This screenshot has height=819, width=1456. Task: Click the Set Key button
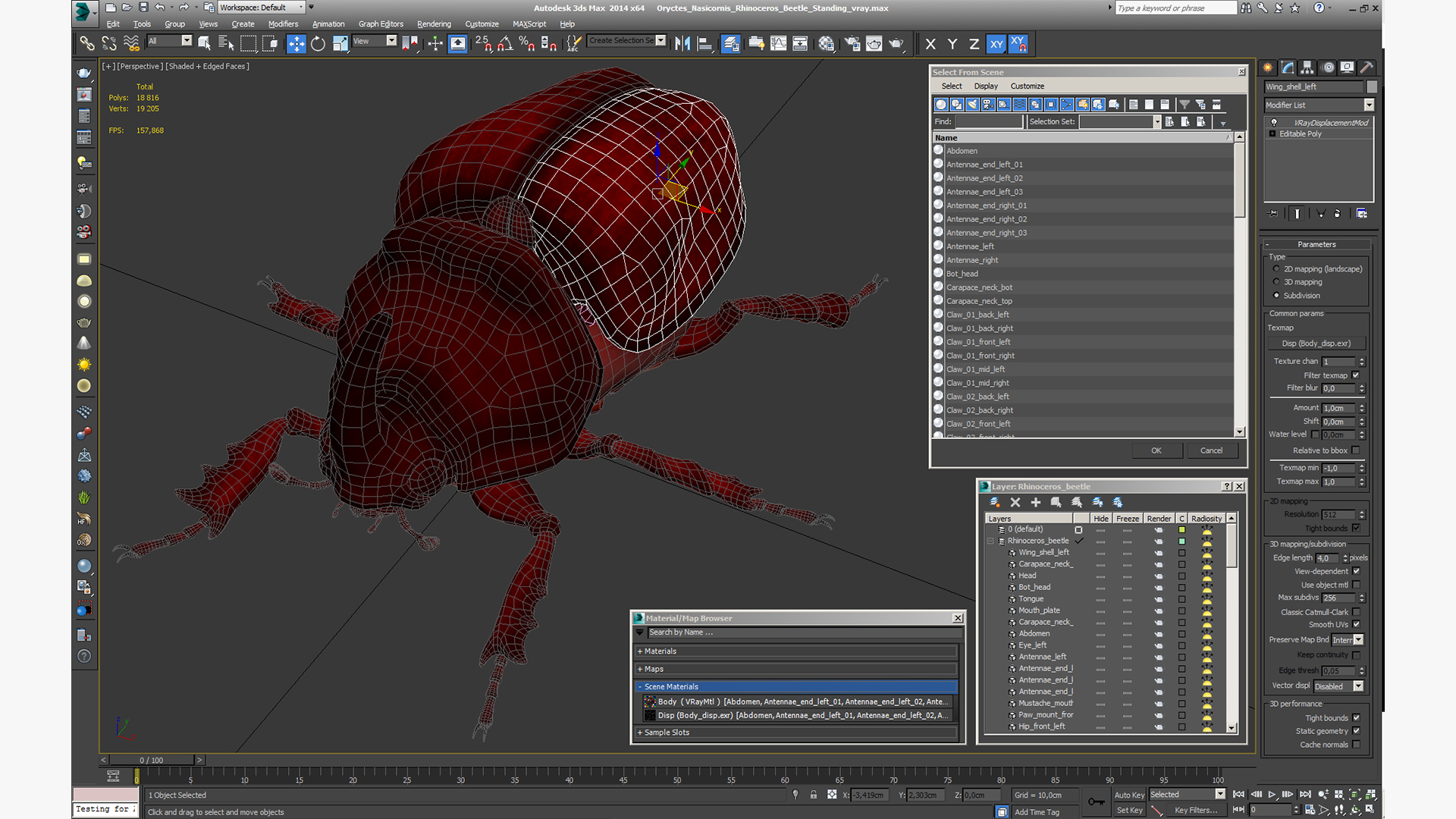click(1129, 810)
